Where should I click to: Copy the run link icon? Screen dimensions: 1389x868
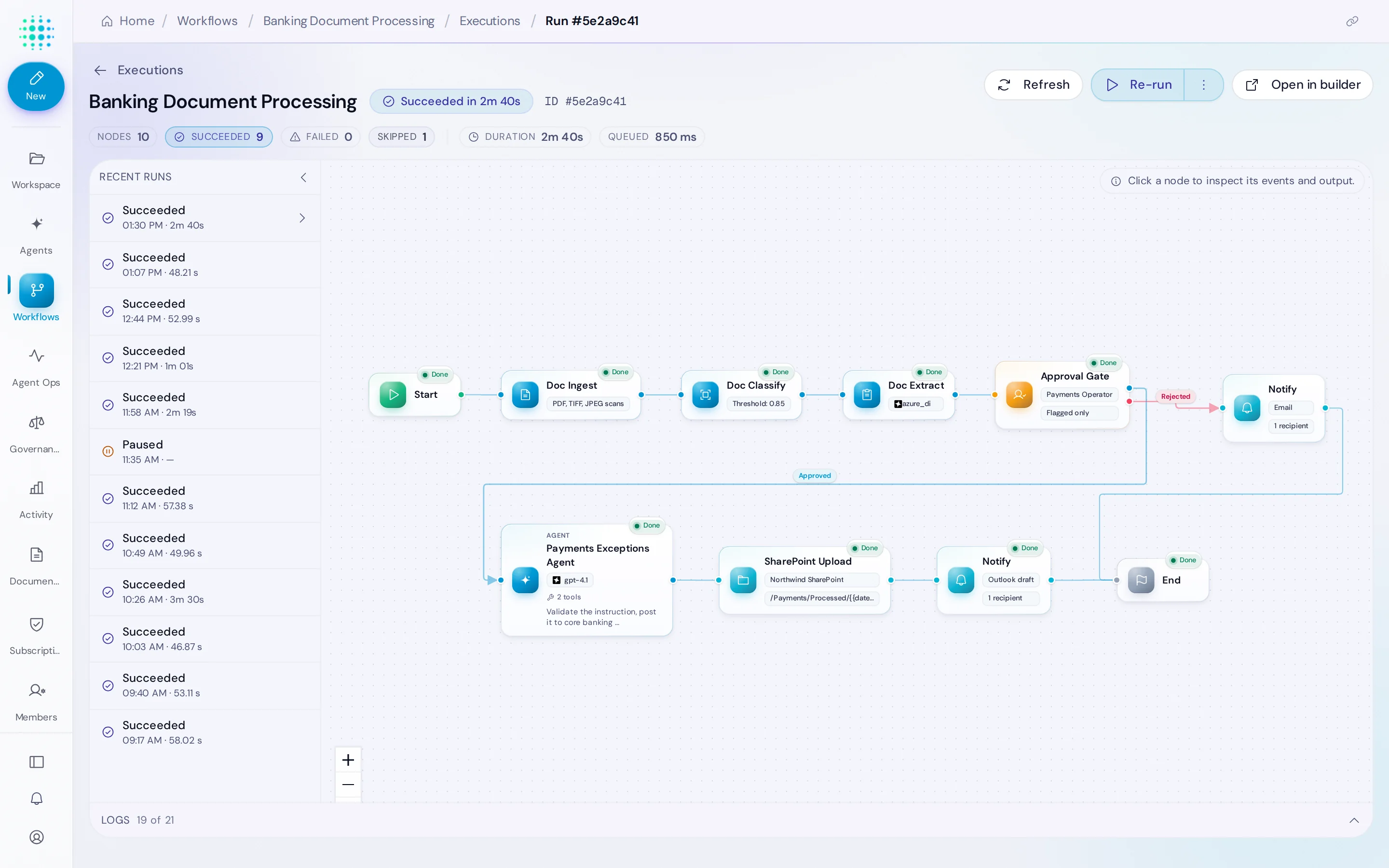tap(1352, 21)
